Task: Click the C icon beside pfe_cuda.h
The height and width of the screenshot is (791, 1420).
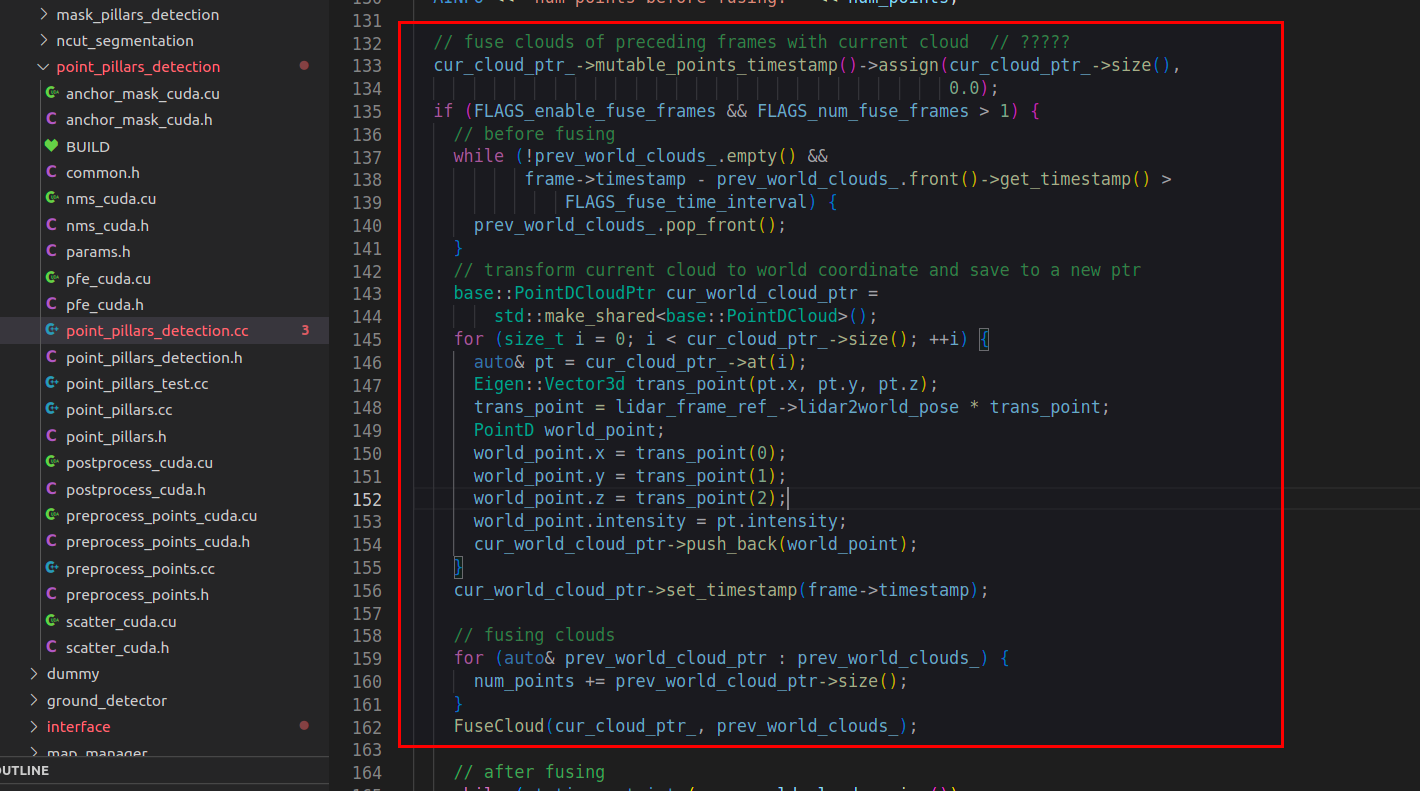Action: [x=52, y=304]
